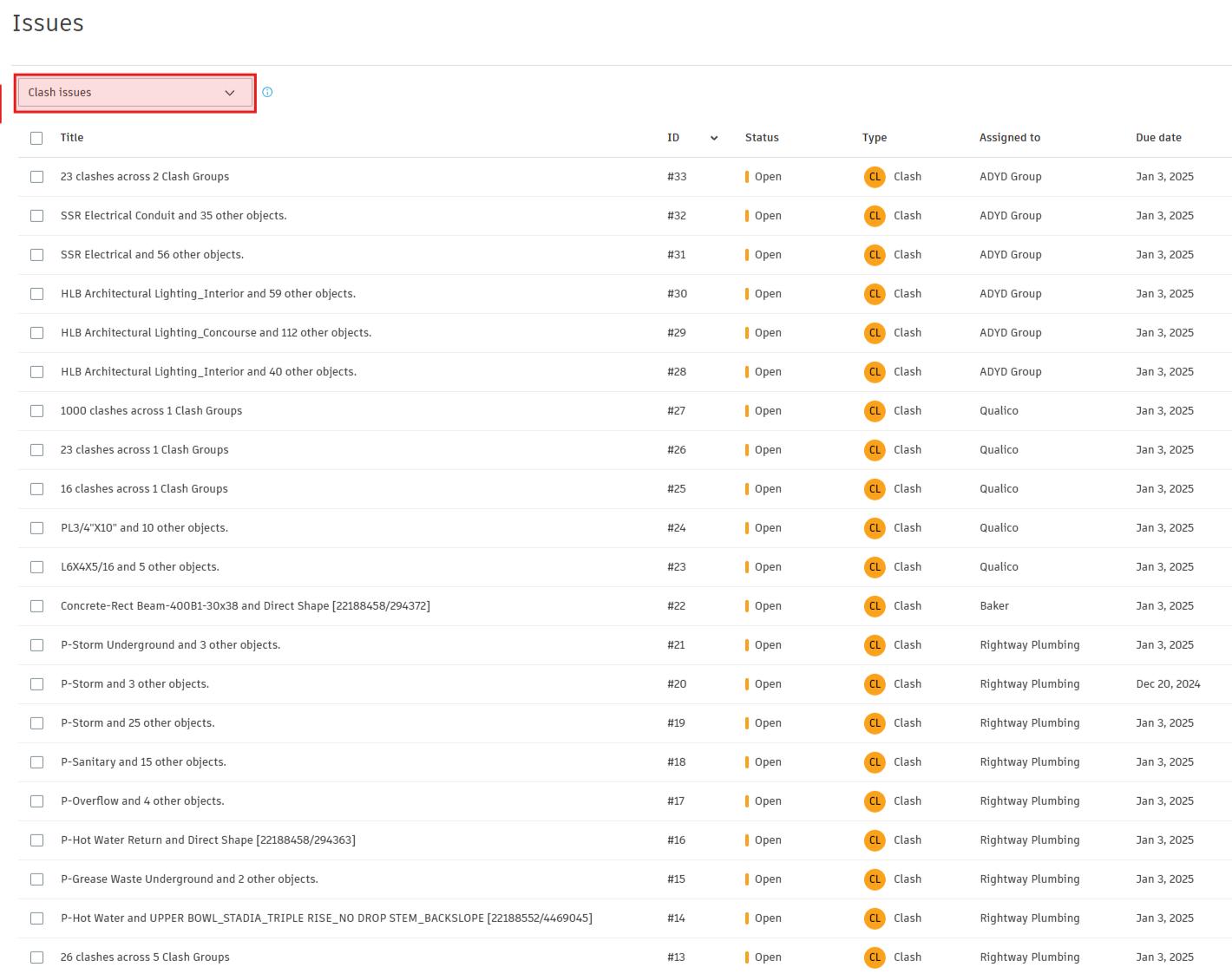Image resolution: width=1232 pixels, height=974 pixels.
Task: Click the Status column header
Action: pos(762,138)
